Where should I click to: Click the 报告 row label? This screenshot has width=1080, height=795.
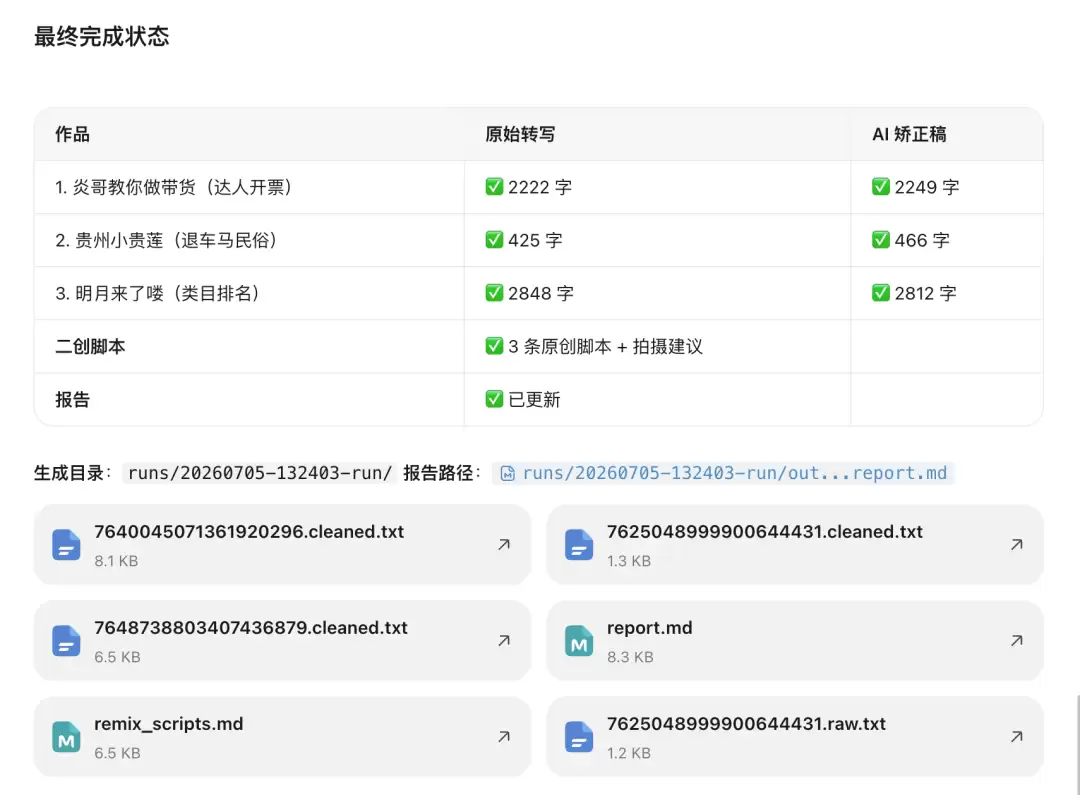click(x=72, y=400)
